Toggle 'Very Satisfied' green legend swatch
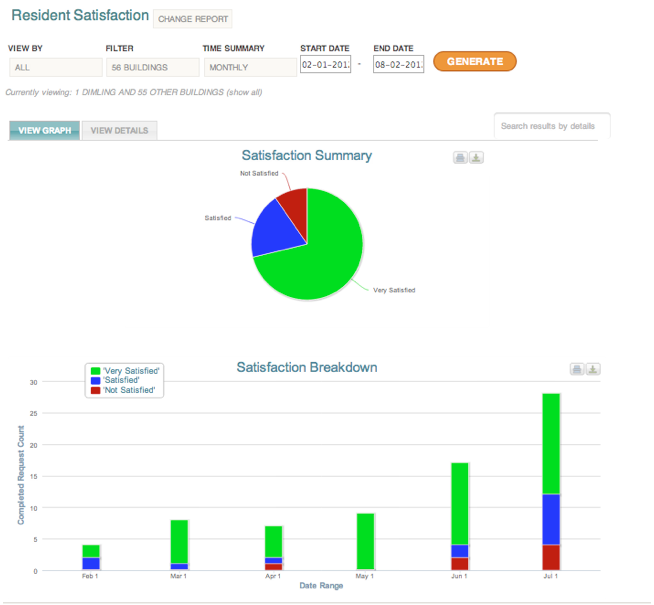Screen dimensions: 654x605 click(95, 371)
